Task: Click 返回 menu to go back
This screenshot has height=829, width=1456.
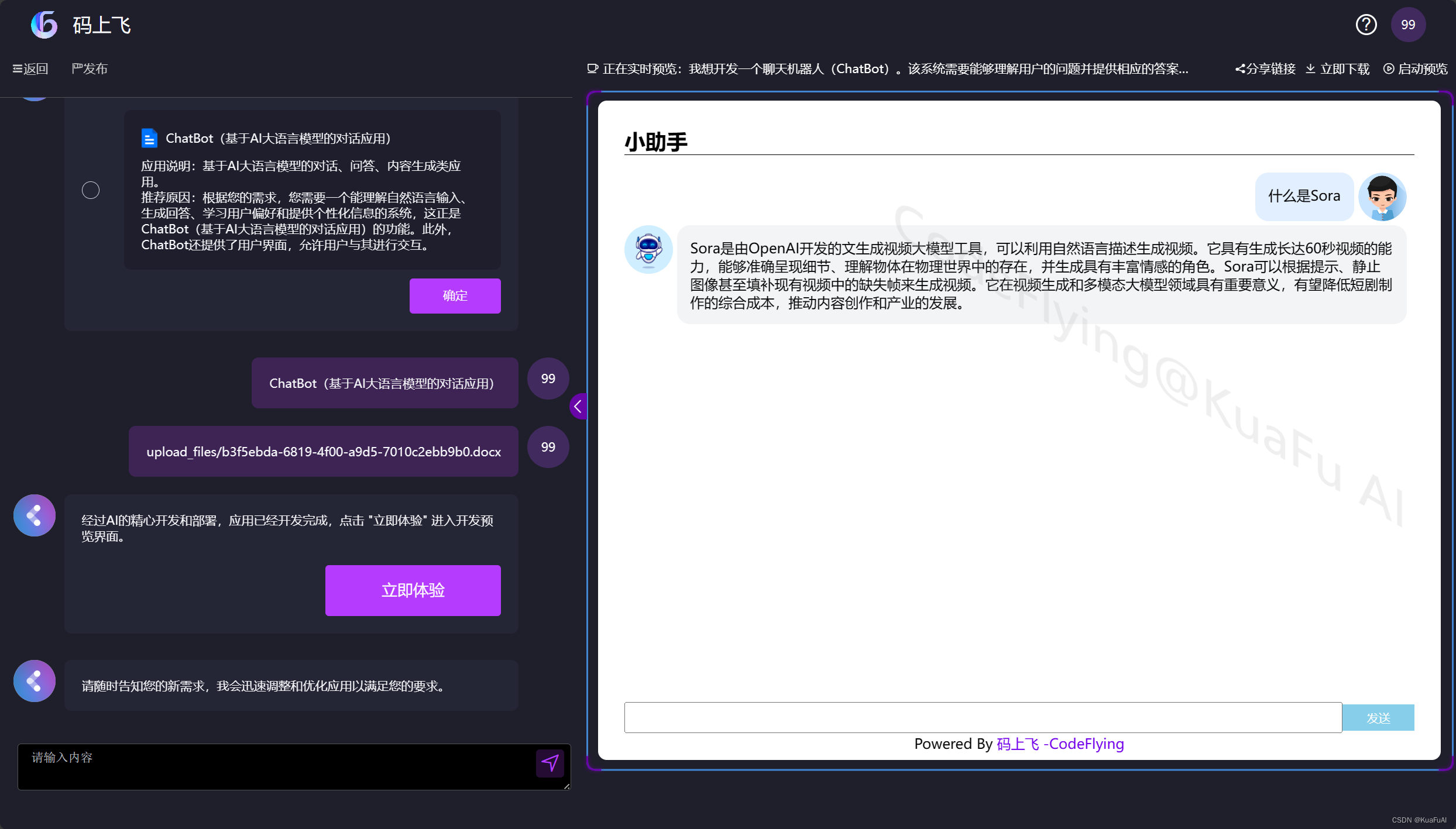Action: (30, 69)
